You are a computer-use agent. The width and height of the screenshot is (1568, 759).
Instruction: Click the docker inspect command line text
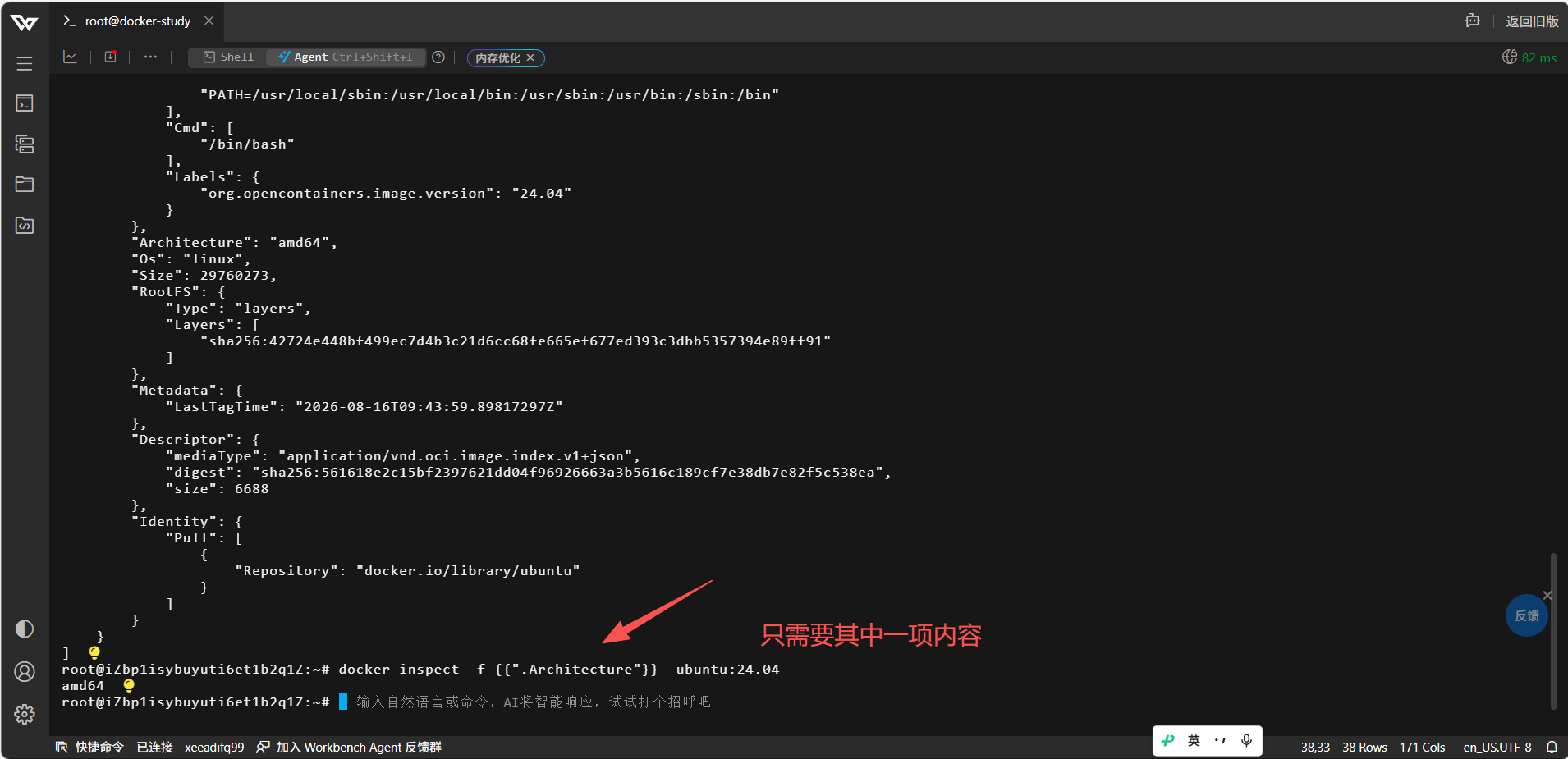coord(558,669)
